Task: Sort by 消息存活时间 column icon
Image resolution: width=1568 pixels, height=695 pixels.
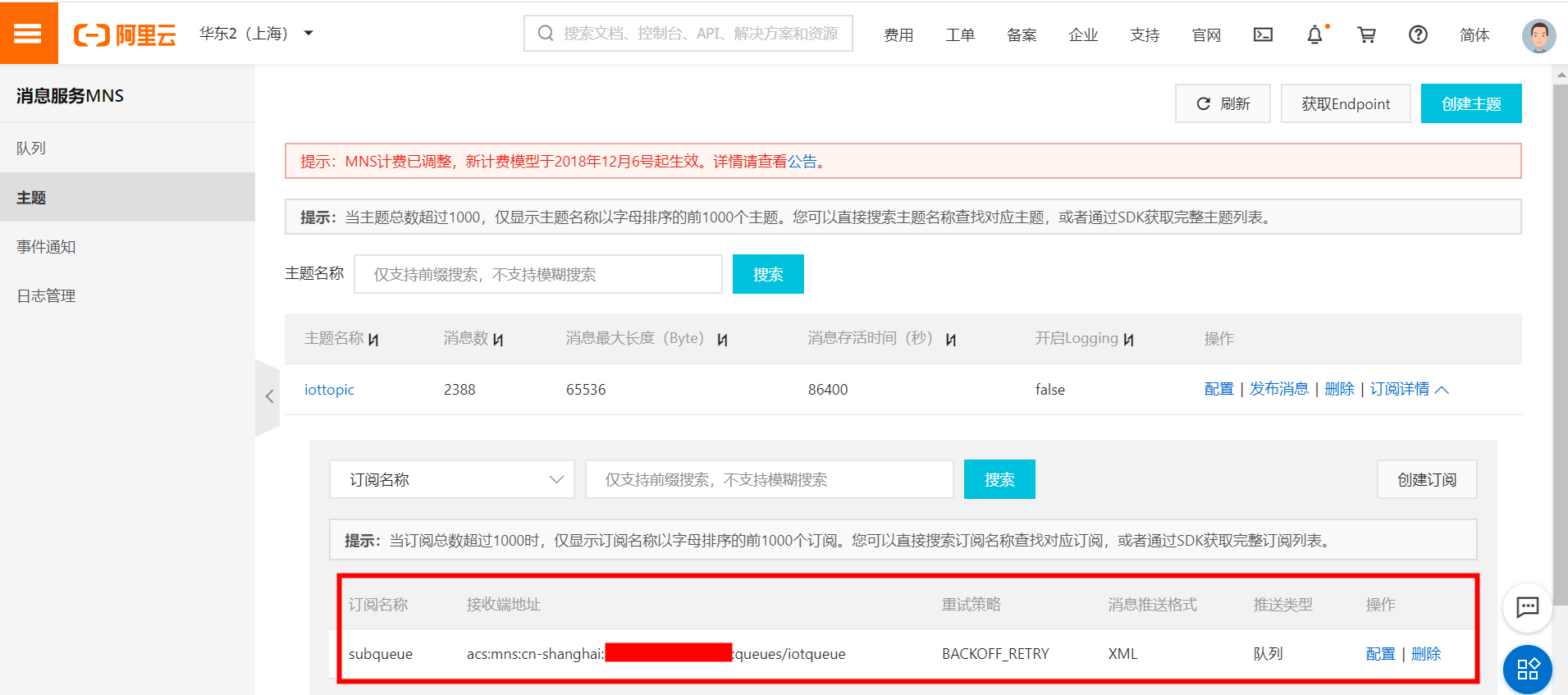Action: [951, 340]
